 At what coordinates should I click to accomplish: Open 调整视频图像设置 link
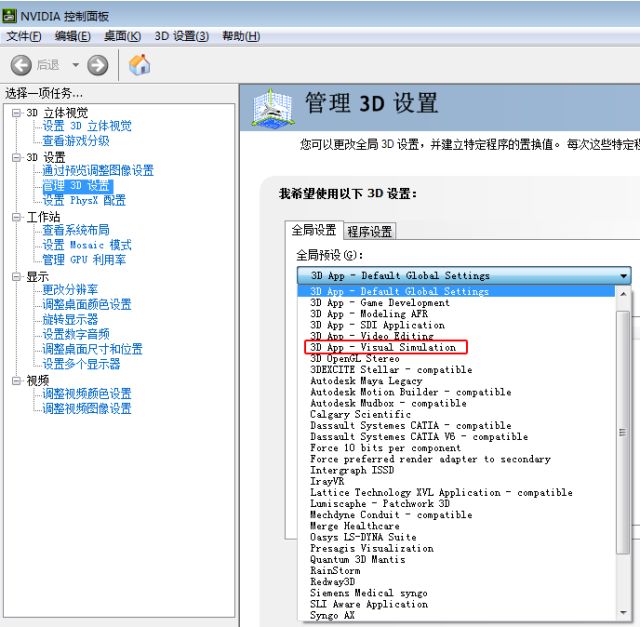pos(87,409)
